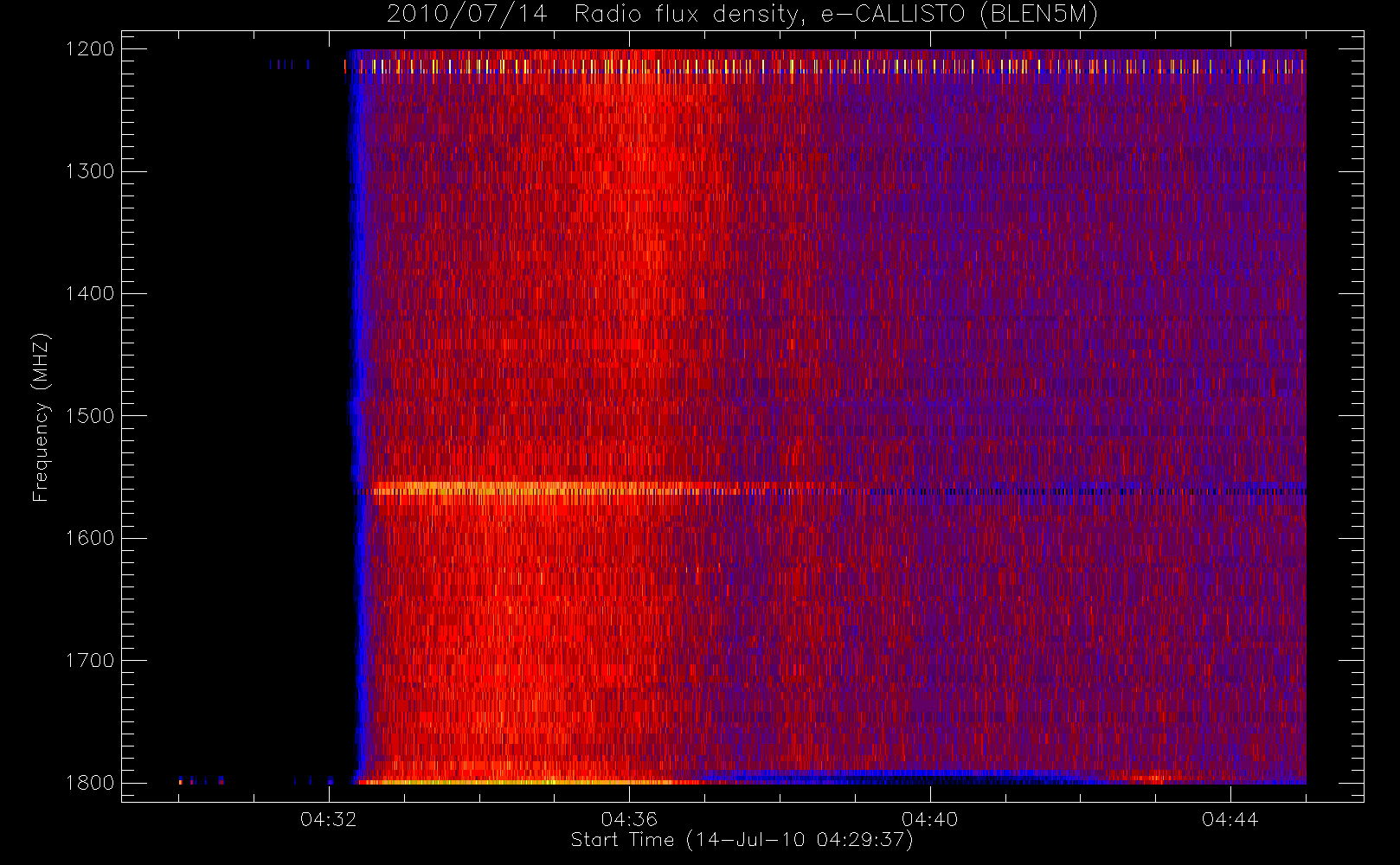The image size is (1400, 865).
Task: Click the 1400 frequency tick label
Action: click(x=90, y=293)
